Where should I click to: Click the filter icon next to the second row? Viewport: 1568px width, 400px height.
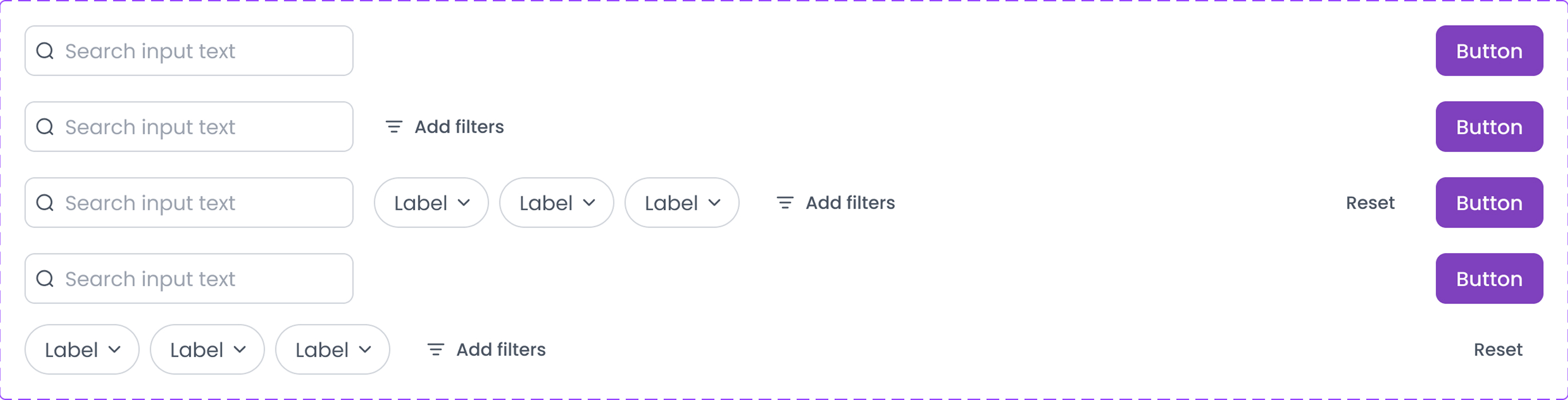tap(393, 127)
